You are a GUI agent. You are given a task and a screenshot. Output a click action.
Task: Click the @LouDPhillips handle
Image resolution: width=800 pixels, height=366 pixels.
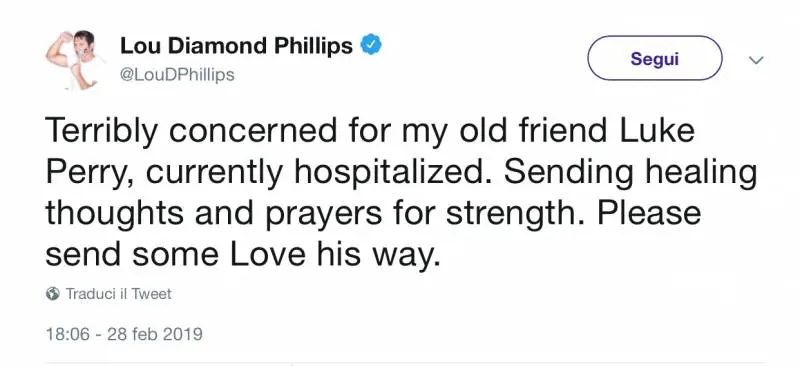pos(177,75)
